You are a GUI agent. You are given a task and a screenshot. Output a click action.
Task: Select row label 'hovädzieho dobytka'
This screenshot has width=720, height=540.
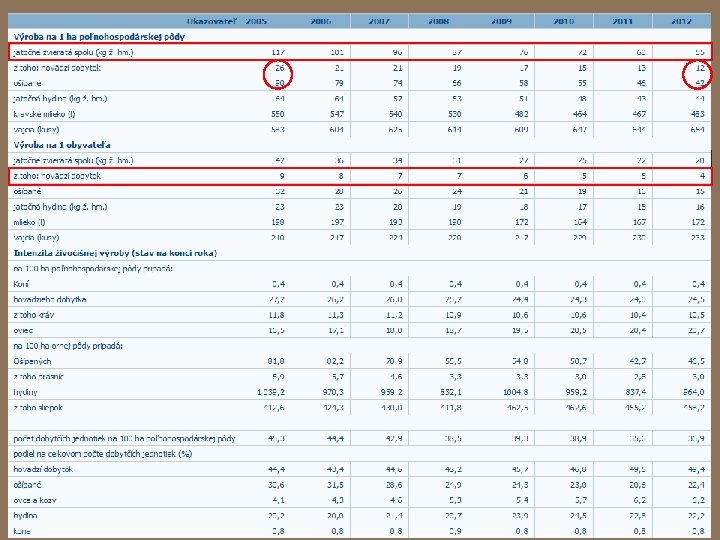click(50, 299)
